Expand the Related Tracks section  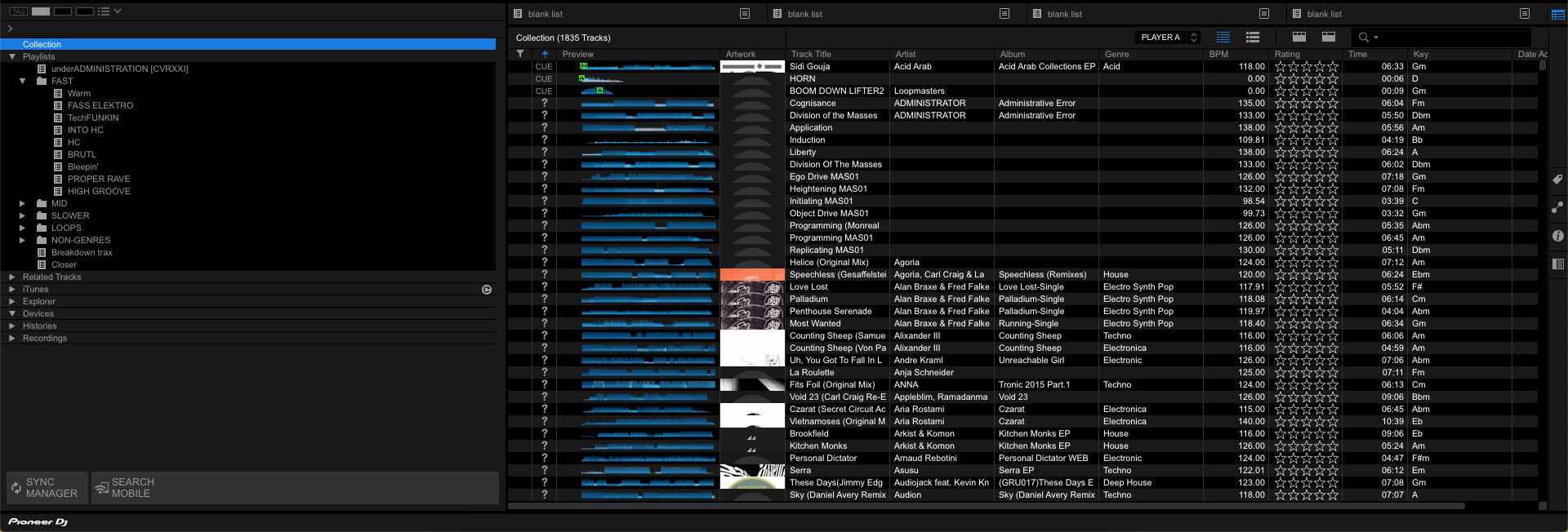click(x=12, y=277)
